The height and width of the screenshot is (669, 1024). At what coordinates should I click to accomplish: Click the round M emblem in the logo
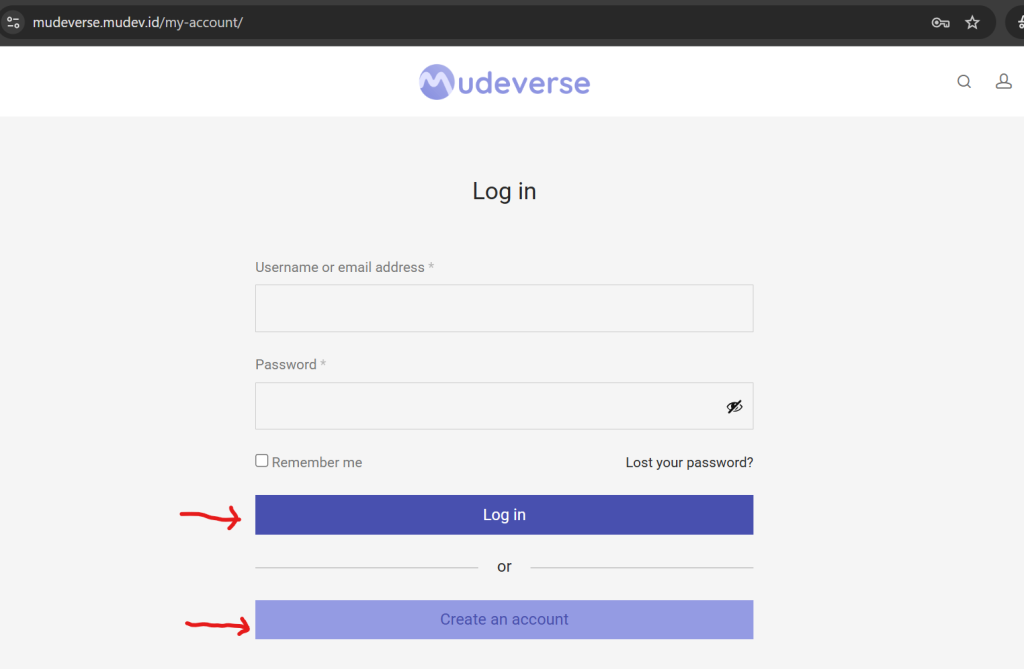[x=438, y=82]
